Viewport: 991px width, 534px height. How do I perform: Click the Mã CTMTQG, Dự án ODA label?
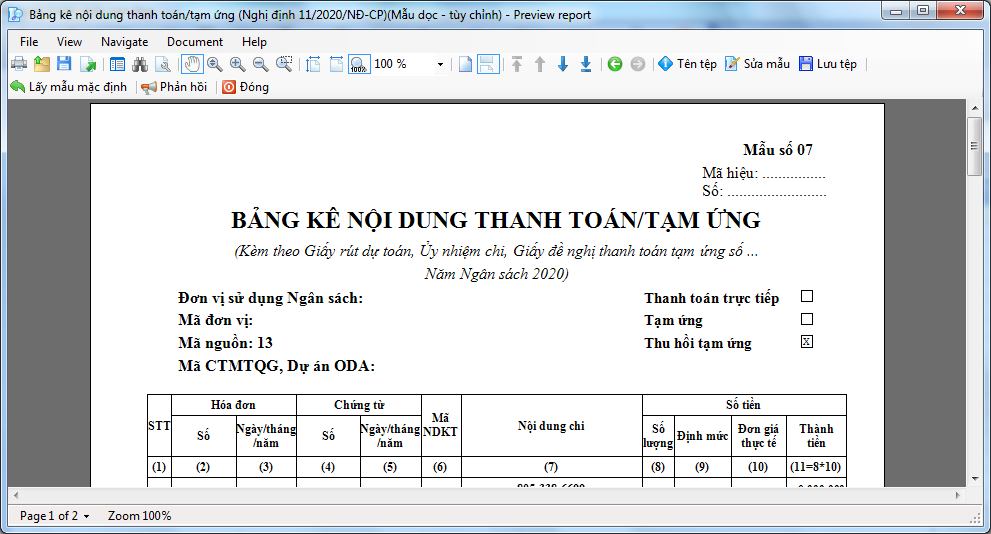[x=276, y=366]
